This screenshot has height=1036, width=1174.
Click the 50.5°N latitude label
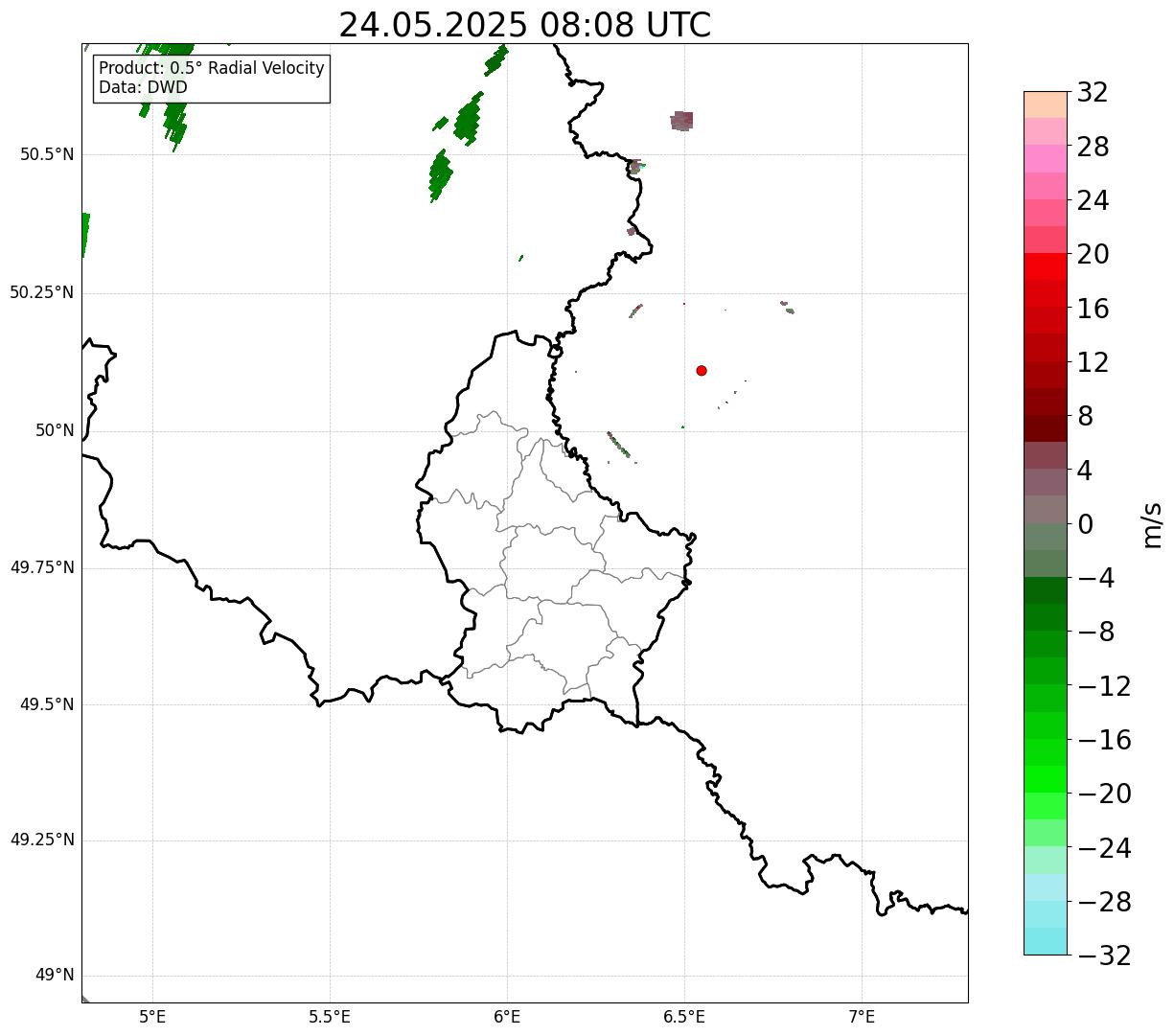(x=47, y=155)
